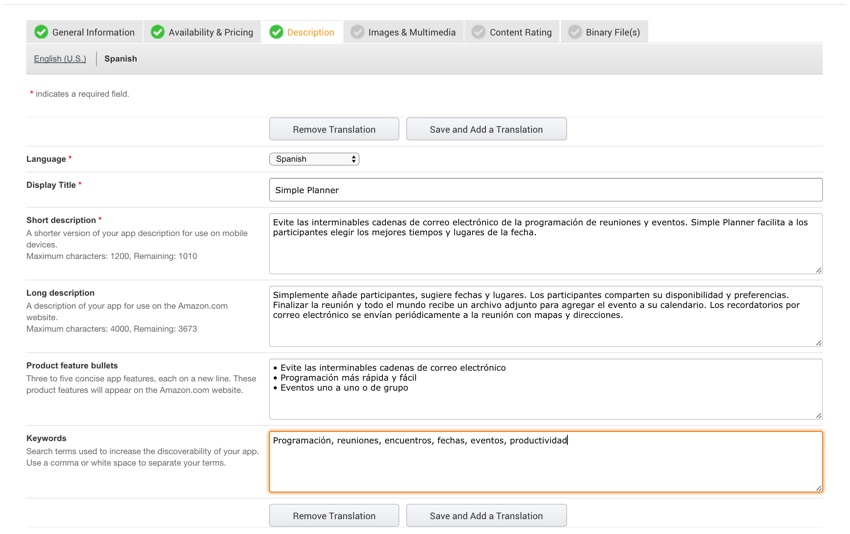Click the 'Long description' field label
The width and height of the screenshot is (850, 534).
[60, 293]
